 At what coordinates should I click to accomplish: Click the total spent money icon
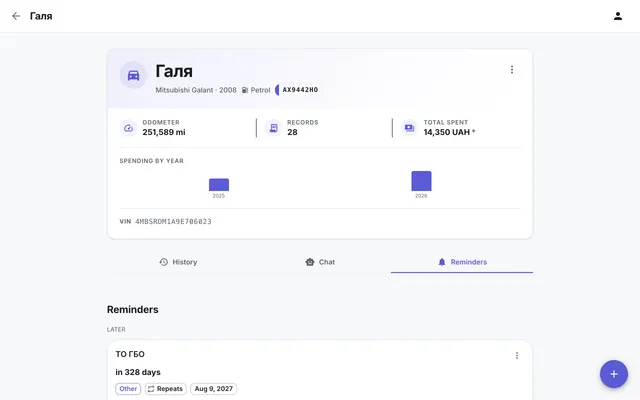[x=409, y=128]
